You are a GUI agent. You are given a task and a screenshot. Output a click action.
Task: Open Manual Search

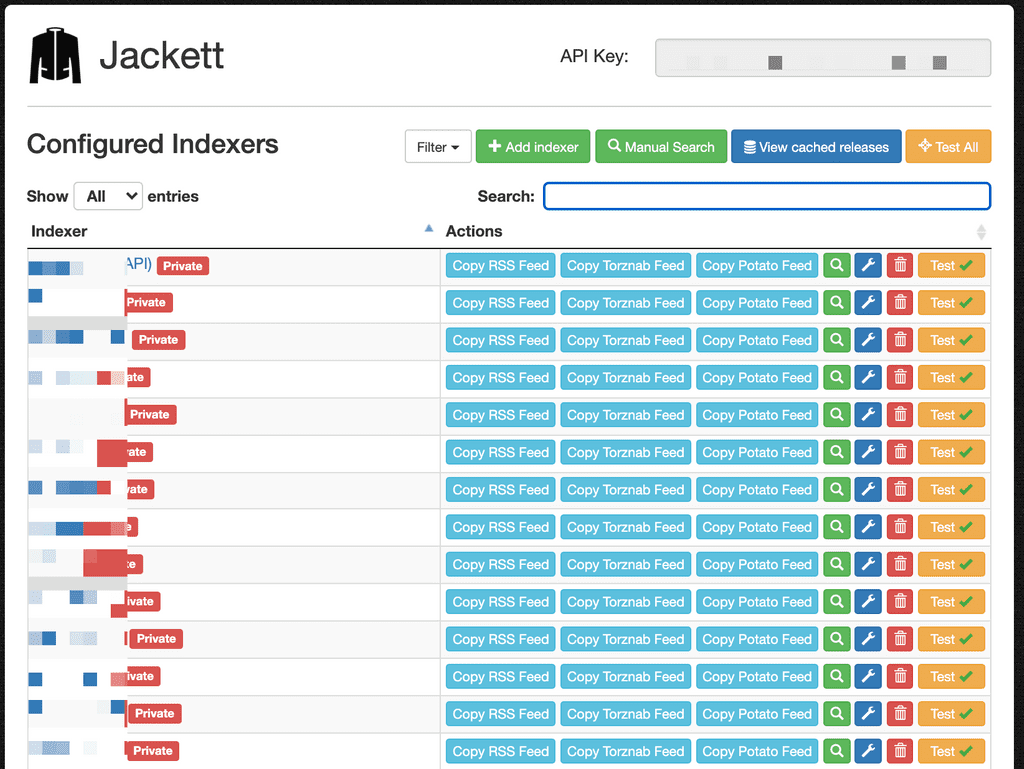tap(661, 147)
